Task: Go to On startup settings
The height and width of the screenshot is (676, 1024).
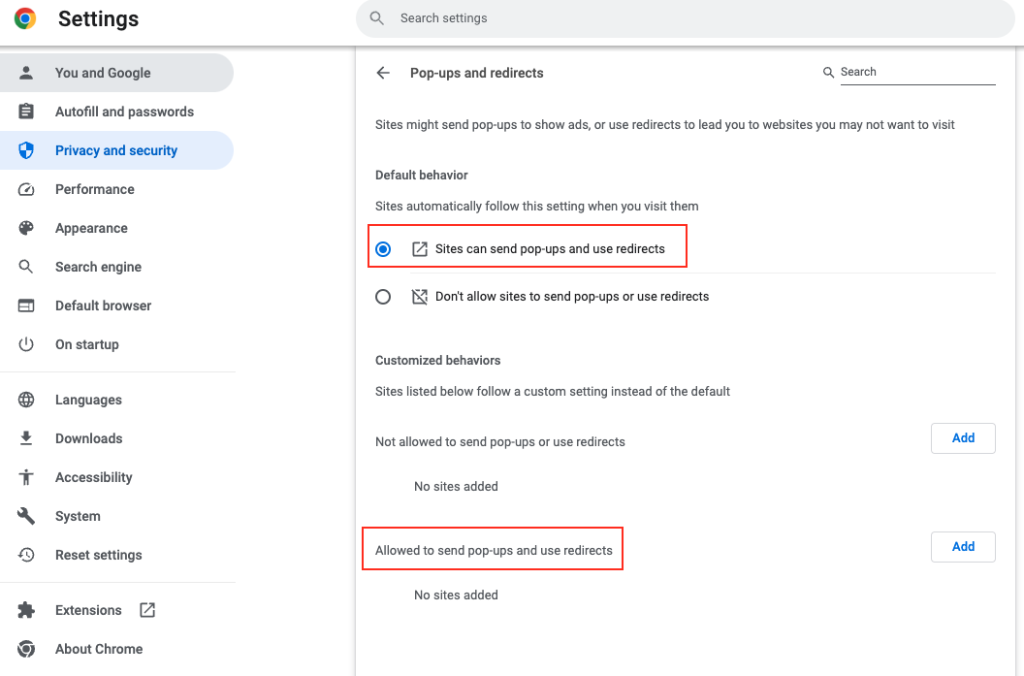Action: (x=87, y=344)
